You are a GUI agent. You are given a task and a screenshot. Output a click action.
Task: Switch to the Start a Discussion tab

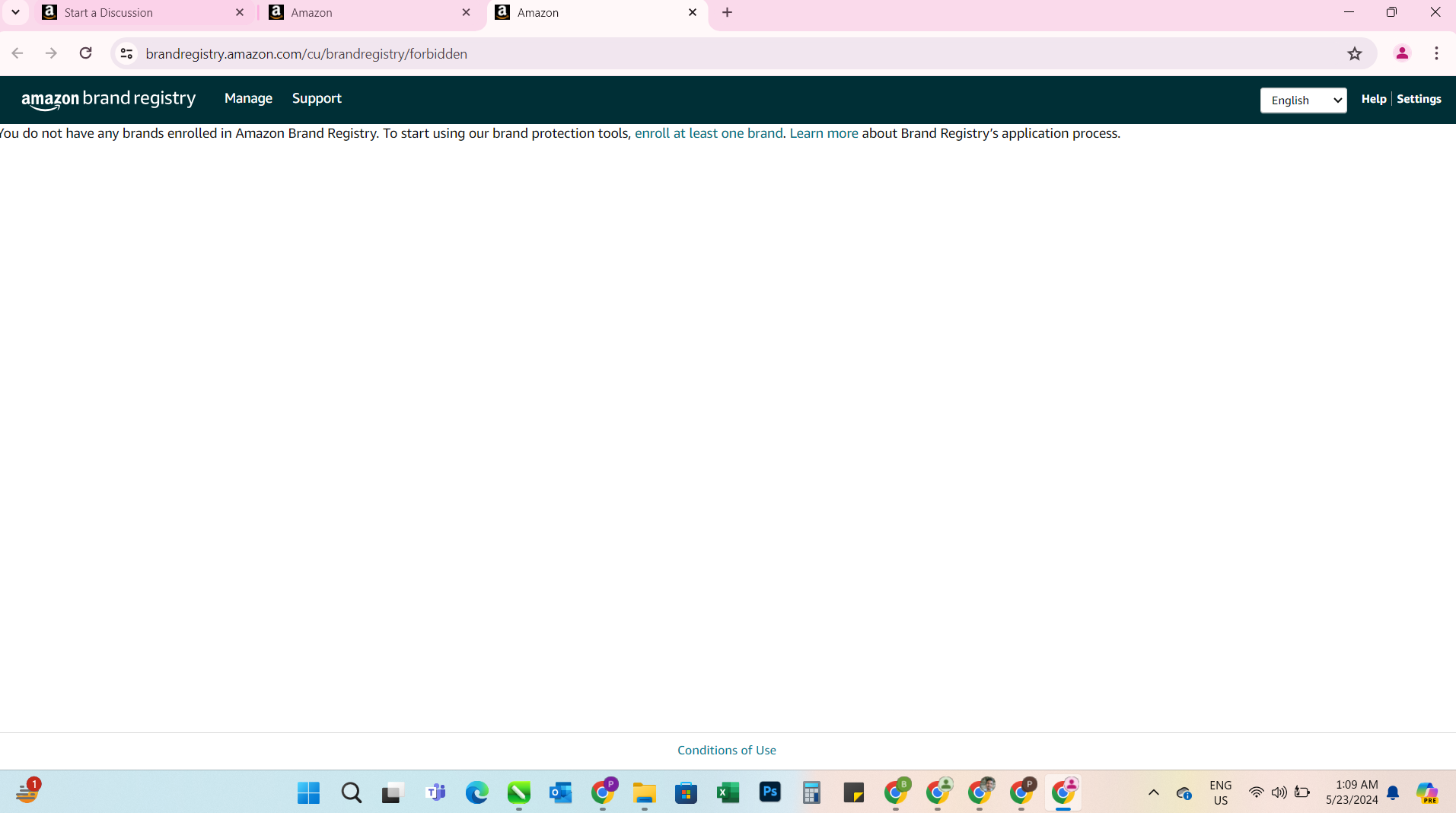143,13
